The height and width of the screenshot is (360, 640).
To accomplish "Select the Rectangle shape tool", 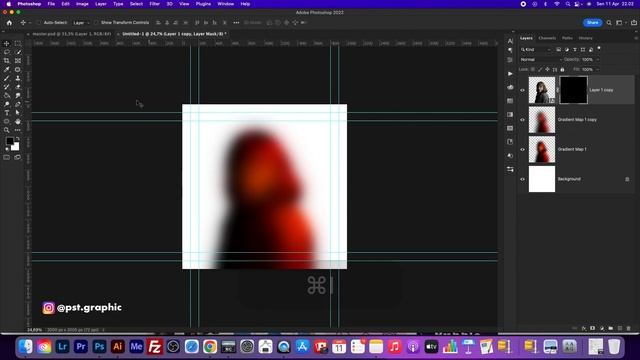I will (7, 122).
